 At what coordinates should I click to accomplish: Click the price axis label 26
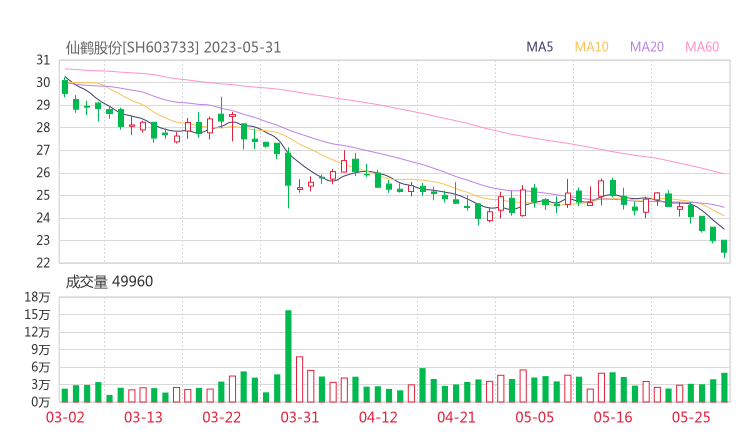43,172
